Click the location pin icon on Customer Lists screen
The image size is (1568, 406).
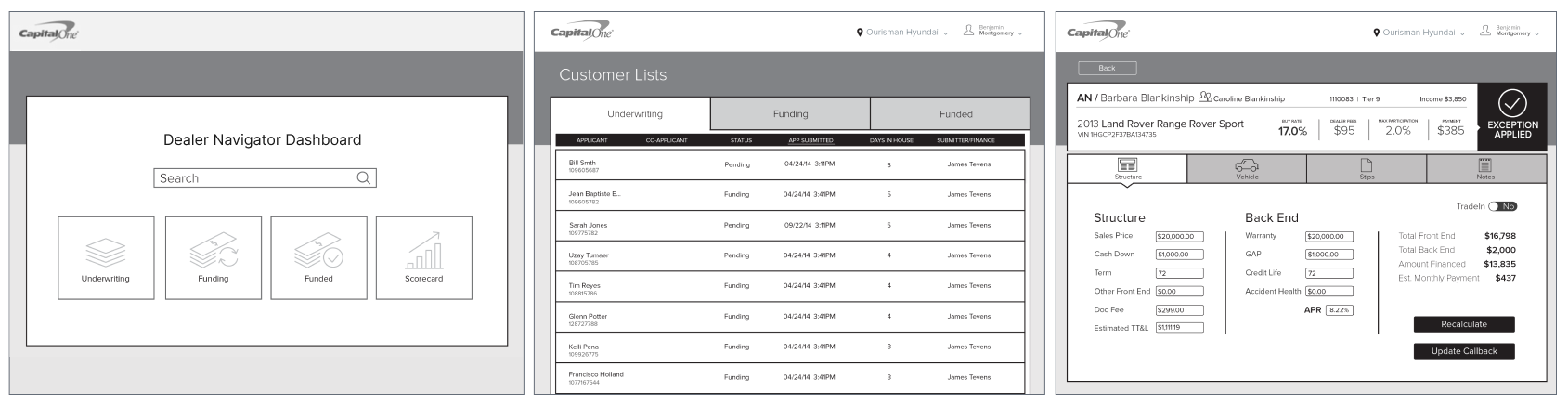point(860,33)
